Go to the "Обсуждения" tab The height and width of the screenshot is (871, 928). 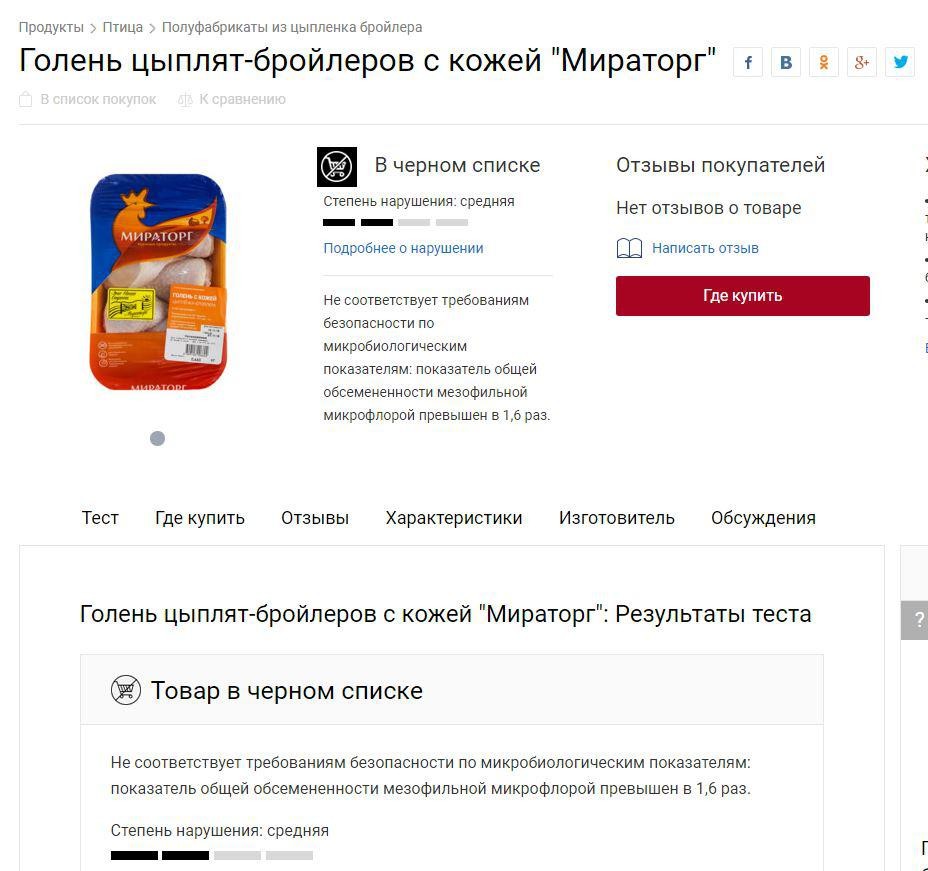point(763,518)
